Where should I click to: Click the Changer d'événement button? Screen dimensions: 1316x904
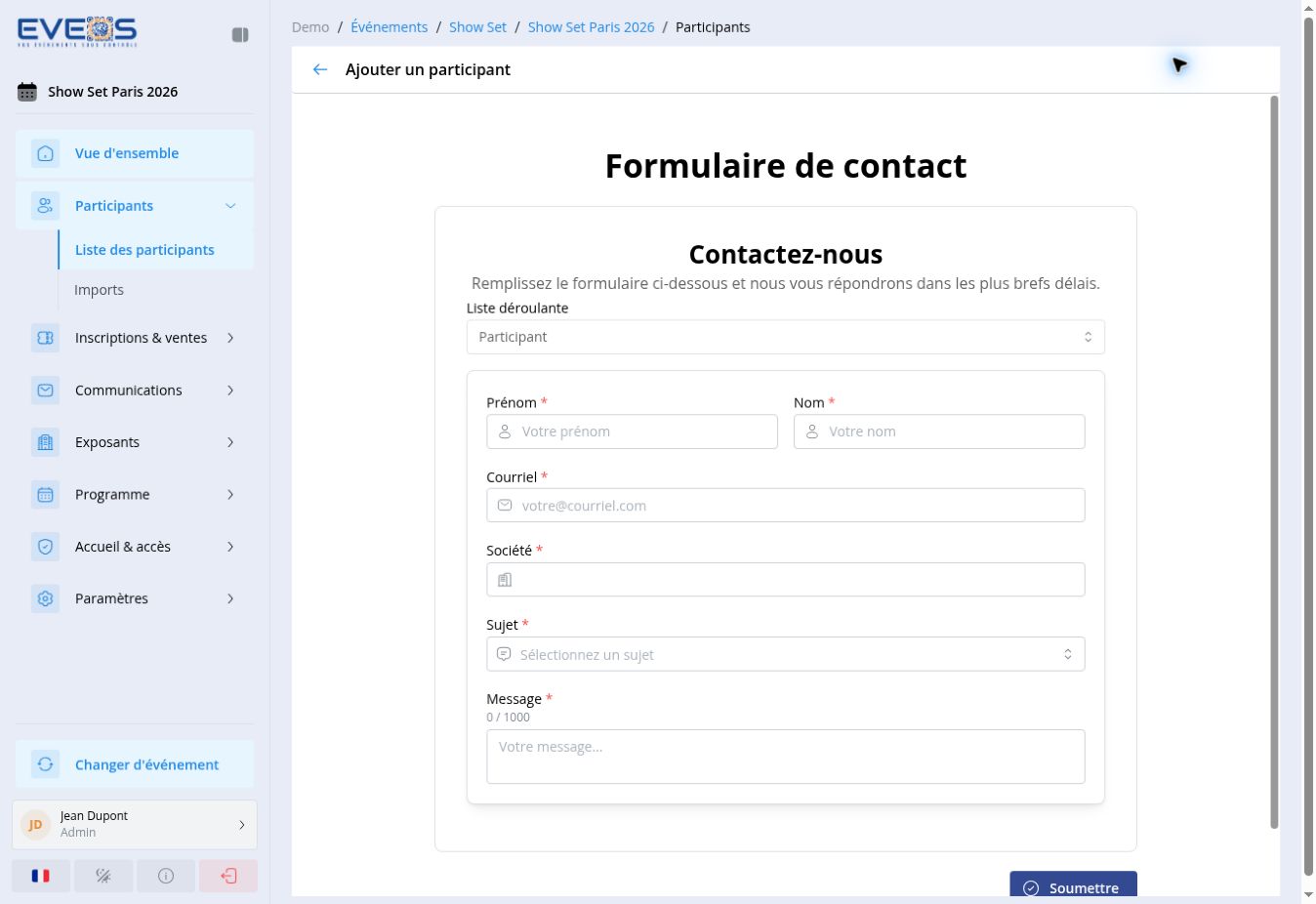click(x=135, y=764)
